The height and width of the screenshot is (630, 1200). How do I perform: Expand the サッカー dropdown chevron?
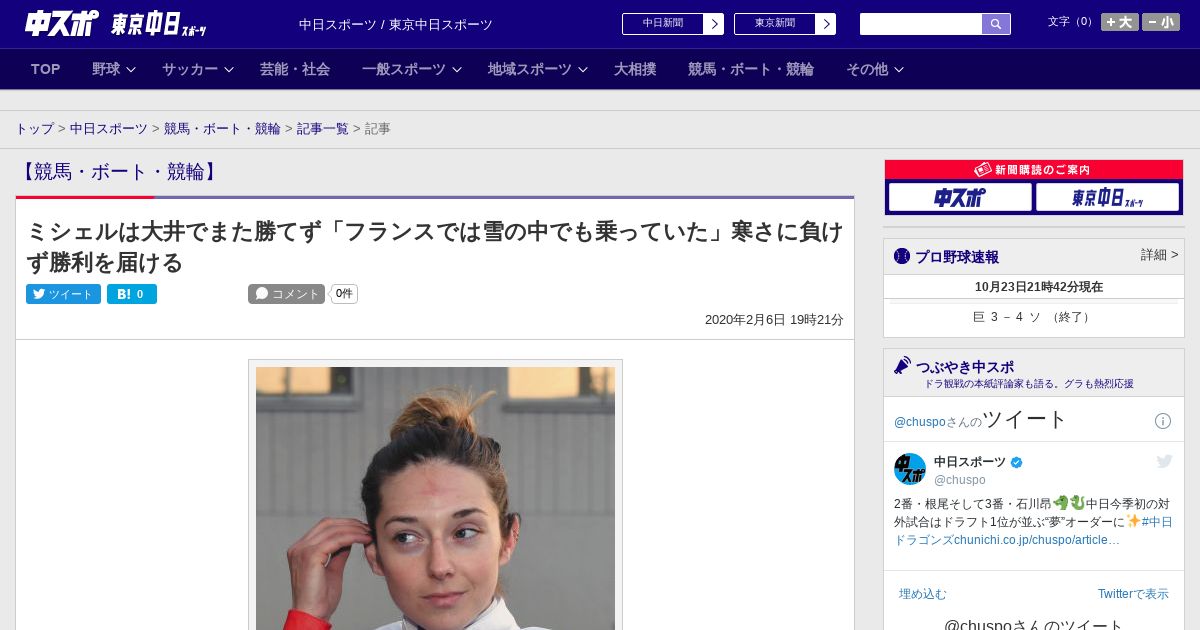pos(229,70)
